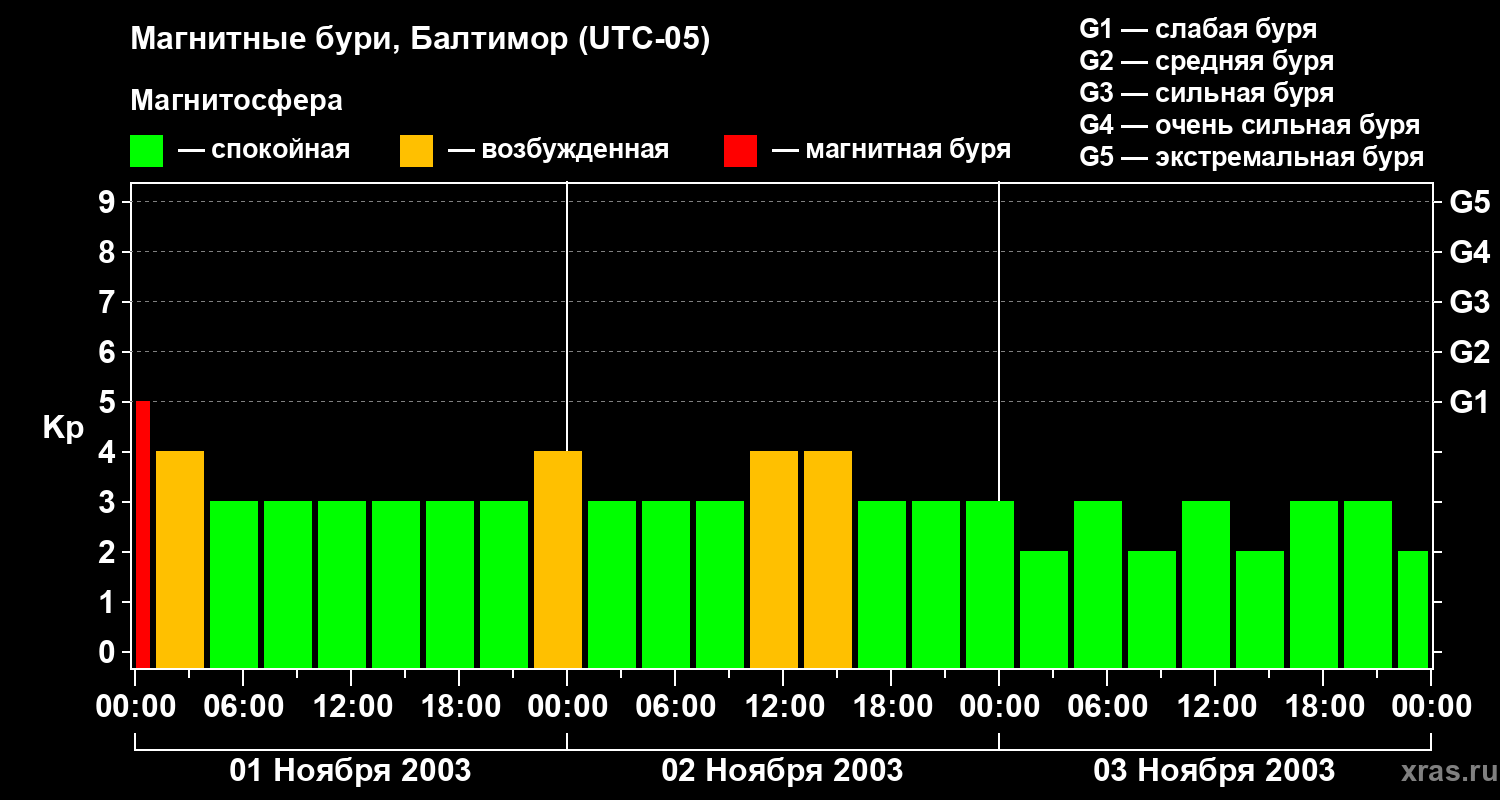Select the '02 Ноября 2003' date label
1500x800 pixels.
click(x=782, y=771)
